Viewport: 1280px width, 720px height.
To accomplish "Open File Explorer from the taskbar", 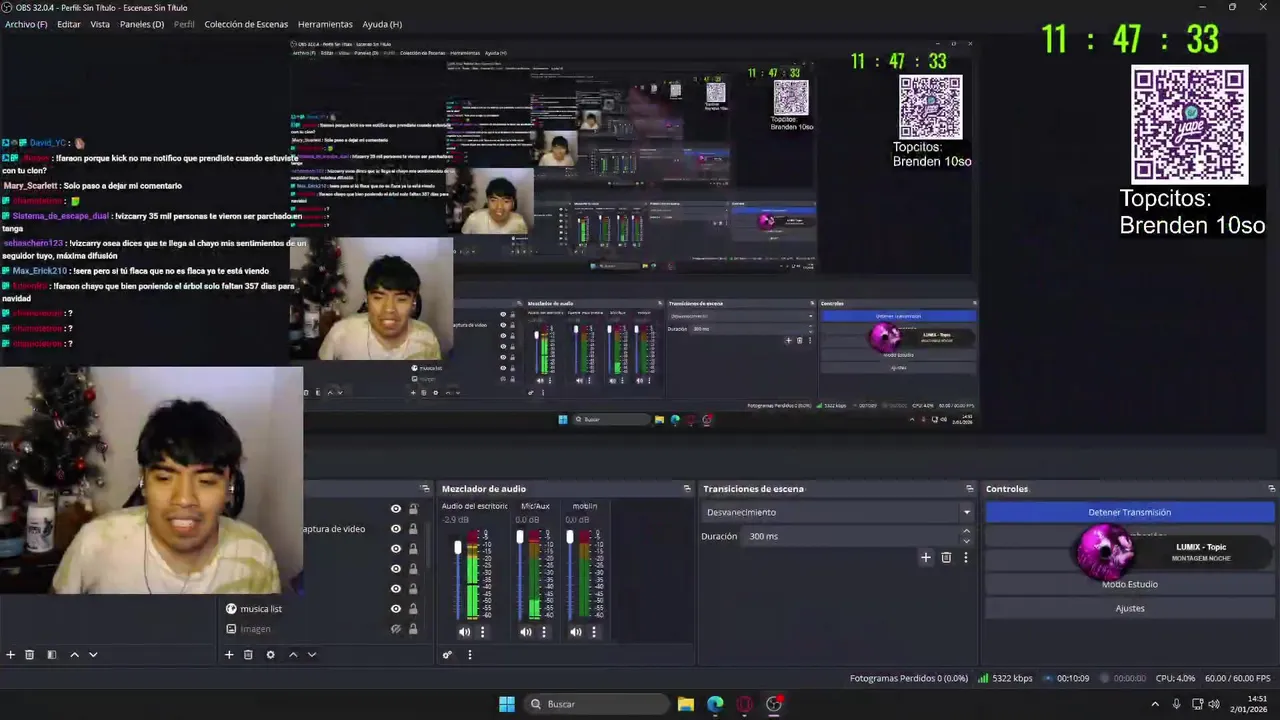I will pyautogui.click(x=686, y=704).
